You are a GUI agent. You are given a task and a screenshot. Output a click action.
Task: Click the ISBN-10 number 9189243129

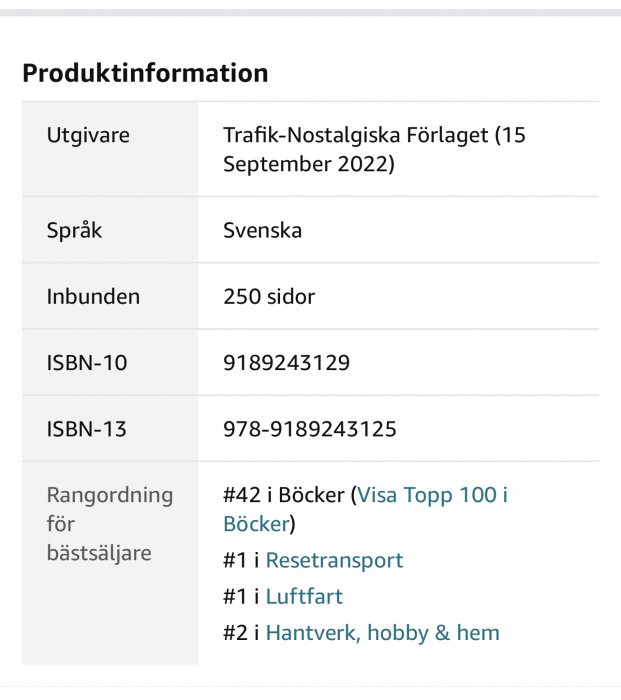(286, 363)
